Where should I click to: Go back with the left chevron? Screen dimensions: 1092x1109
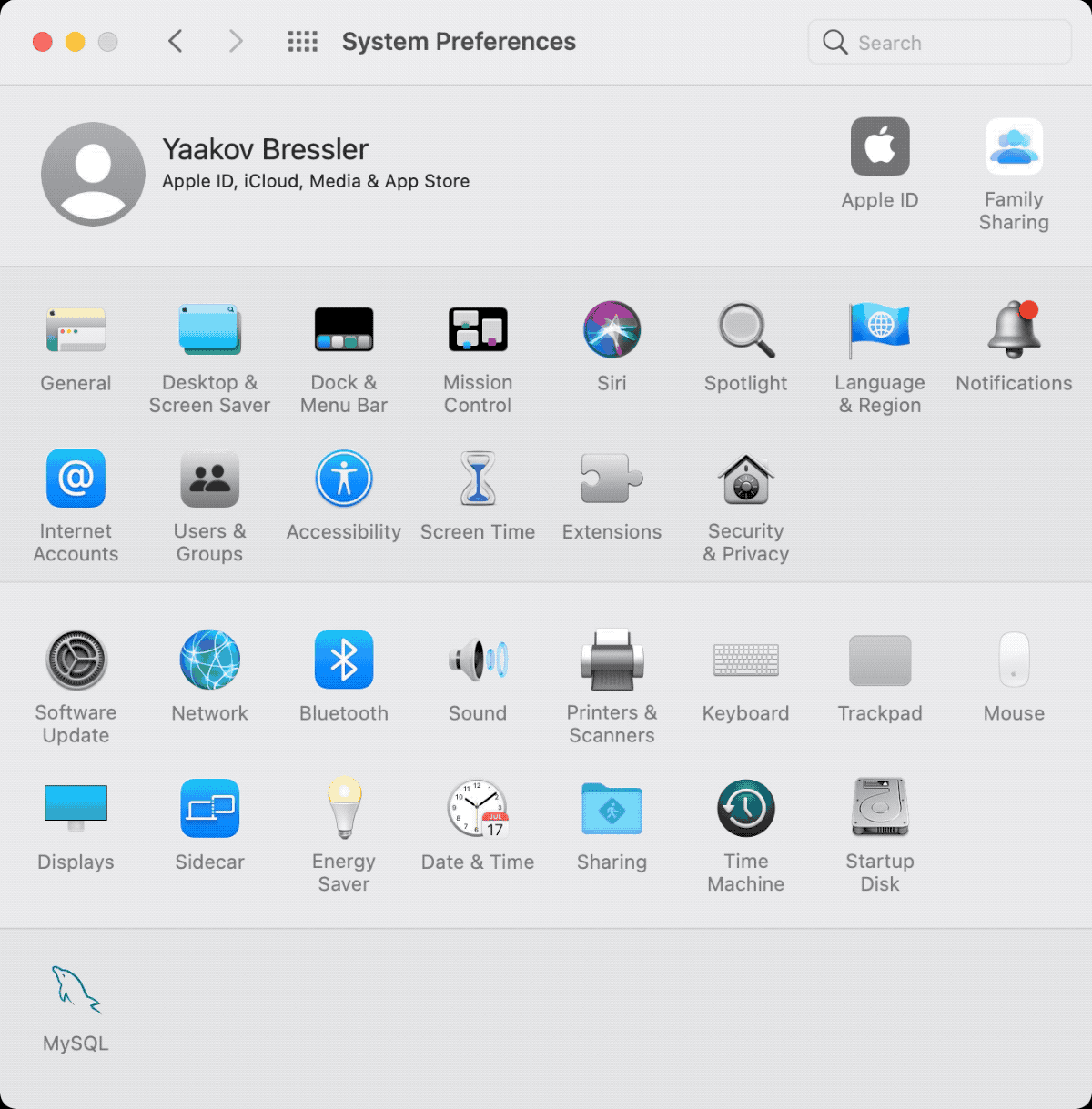click(x=176, y=41)
